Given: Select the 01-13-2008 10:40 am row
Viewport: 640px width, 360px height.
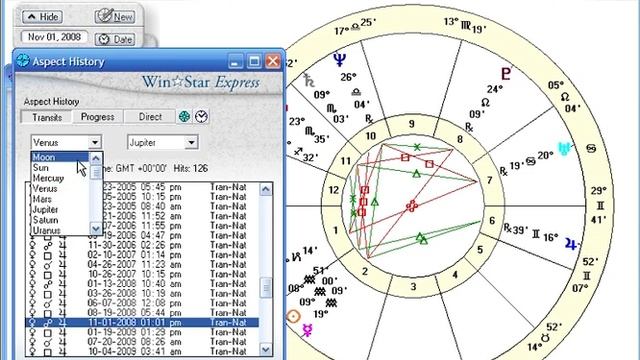Looking at the screenshot, I should click(142, 284).
